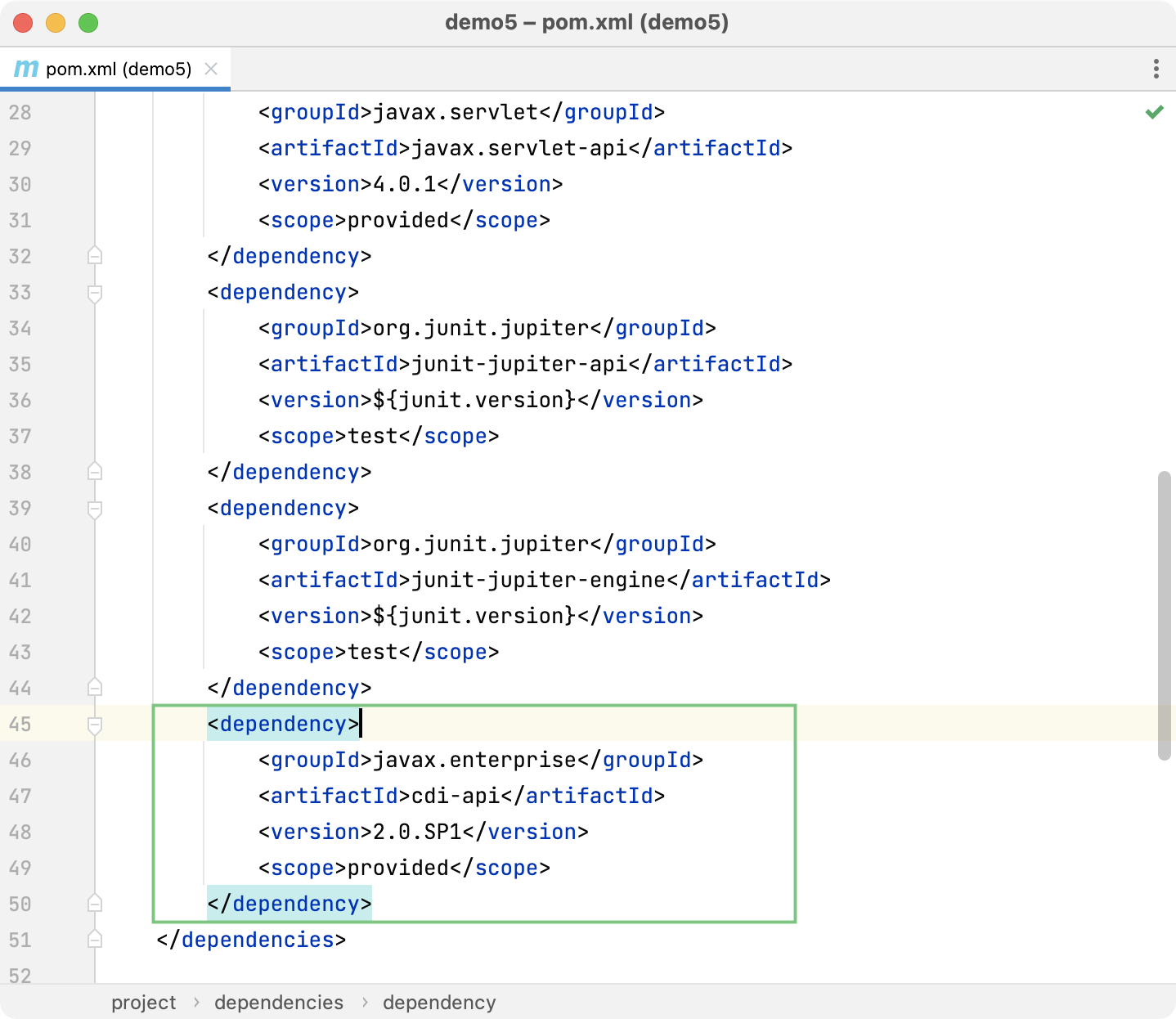Click the highlighted opening dependency tag line 45
The image size is (1176, 1019).
click(x=283, y=724)
